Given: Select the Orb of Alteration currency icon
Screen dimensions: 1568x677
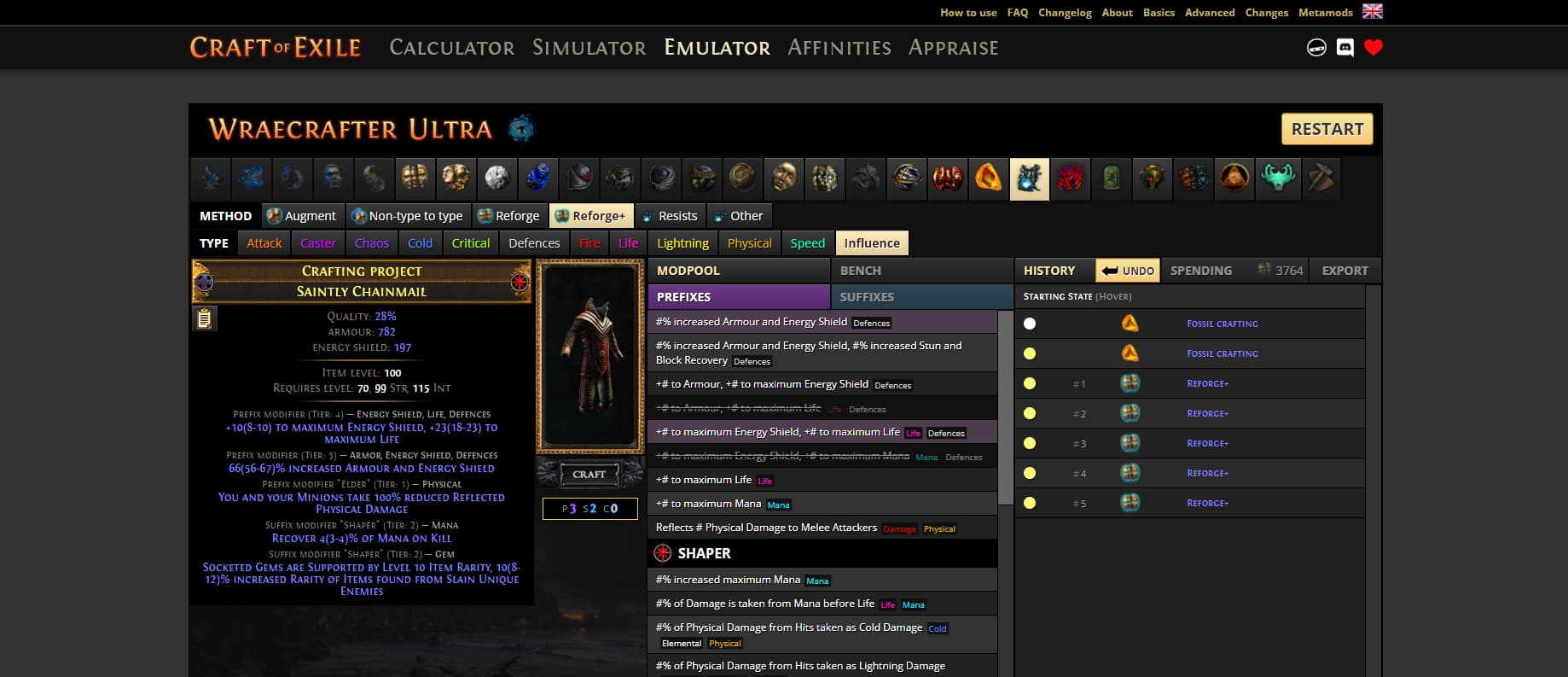Looking at the screenshot, I should click(252, 178).
